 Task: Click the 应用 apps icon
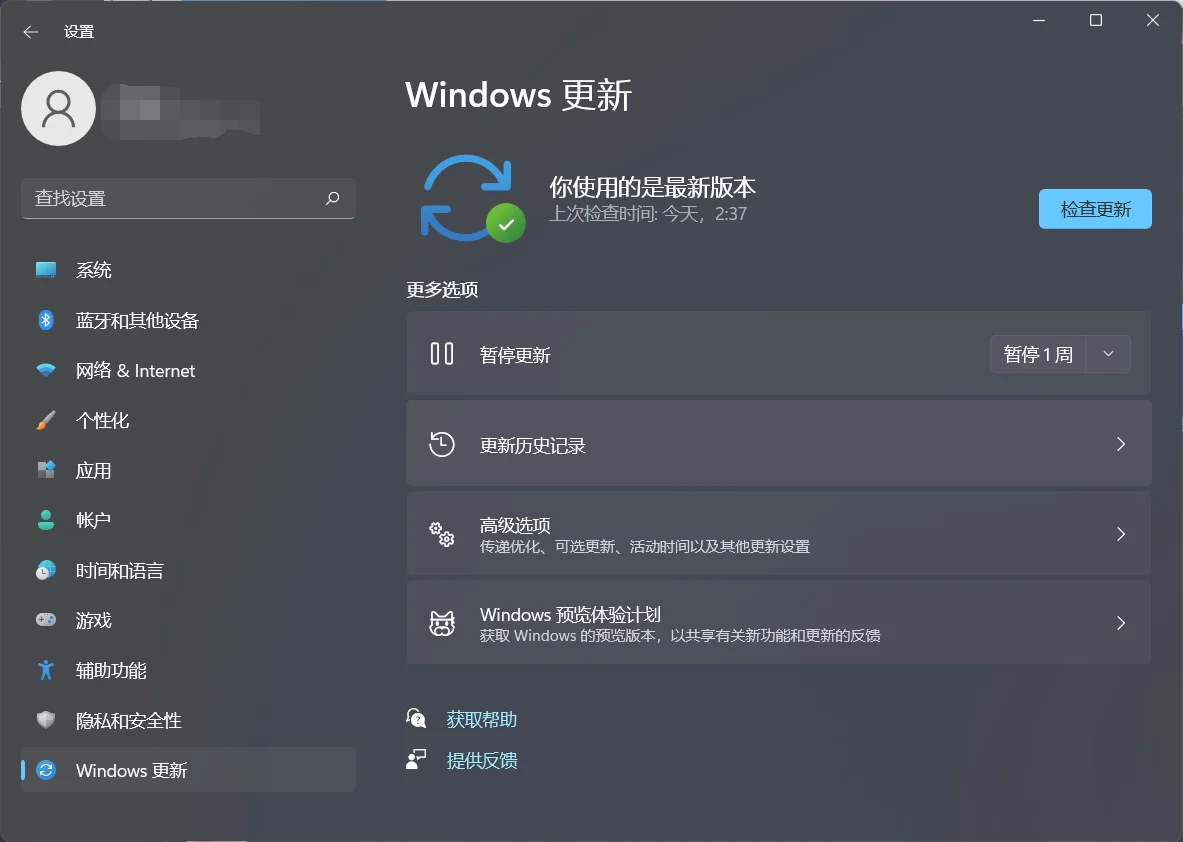(x=46, y=470)
